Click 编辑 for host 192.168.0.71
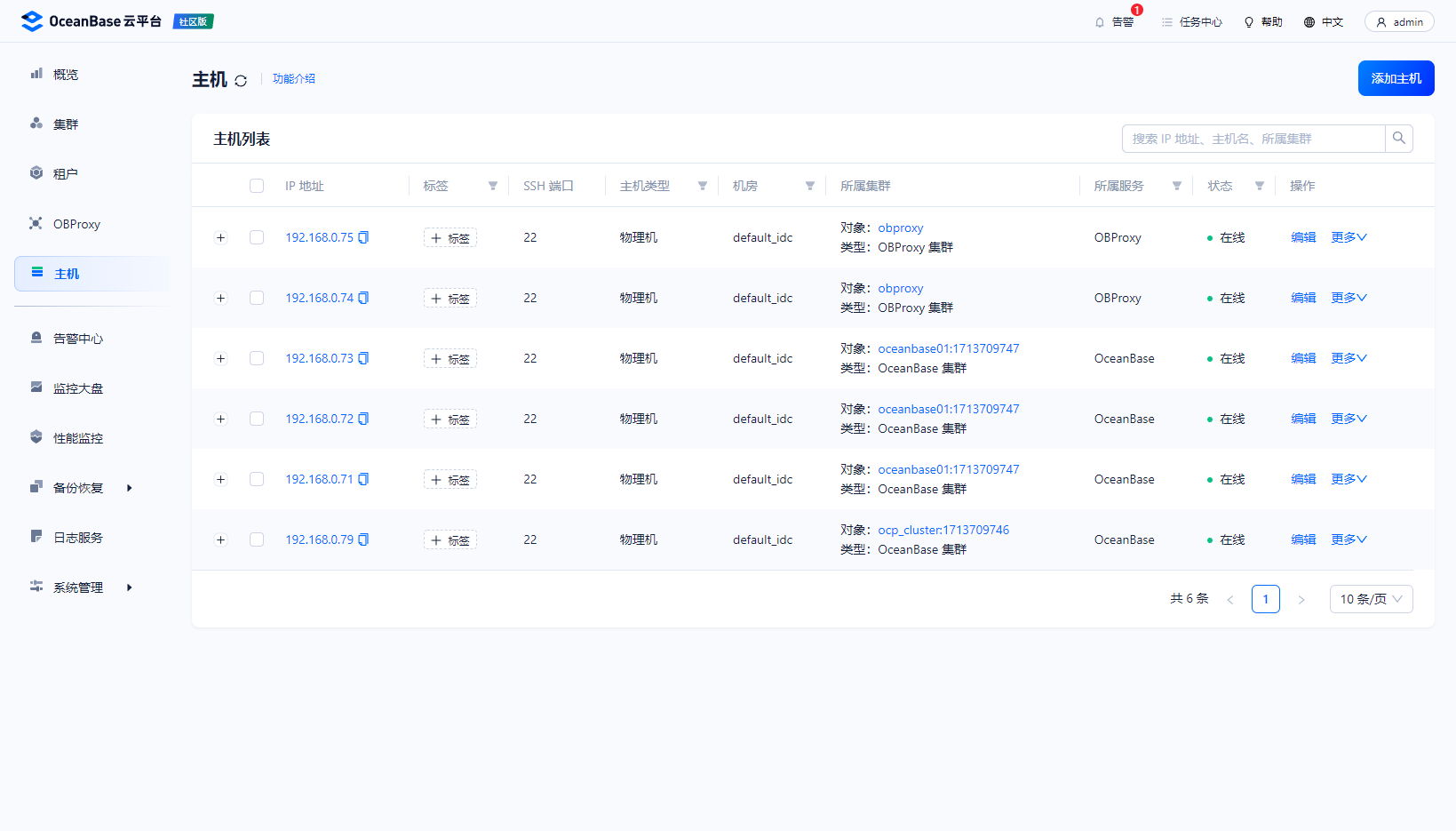 pyautogui.click(x=1303, y=479)
